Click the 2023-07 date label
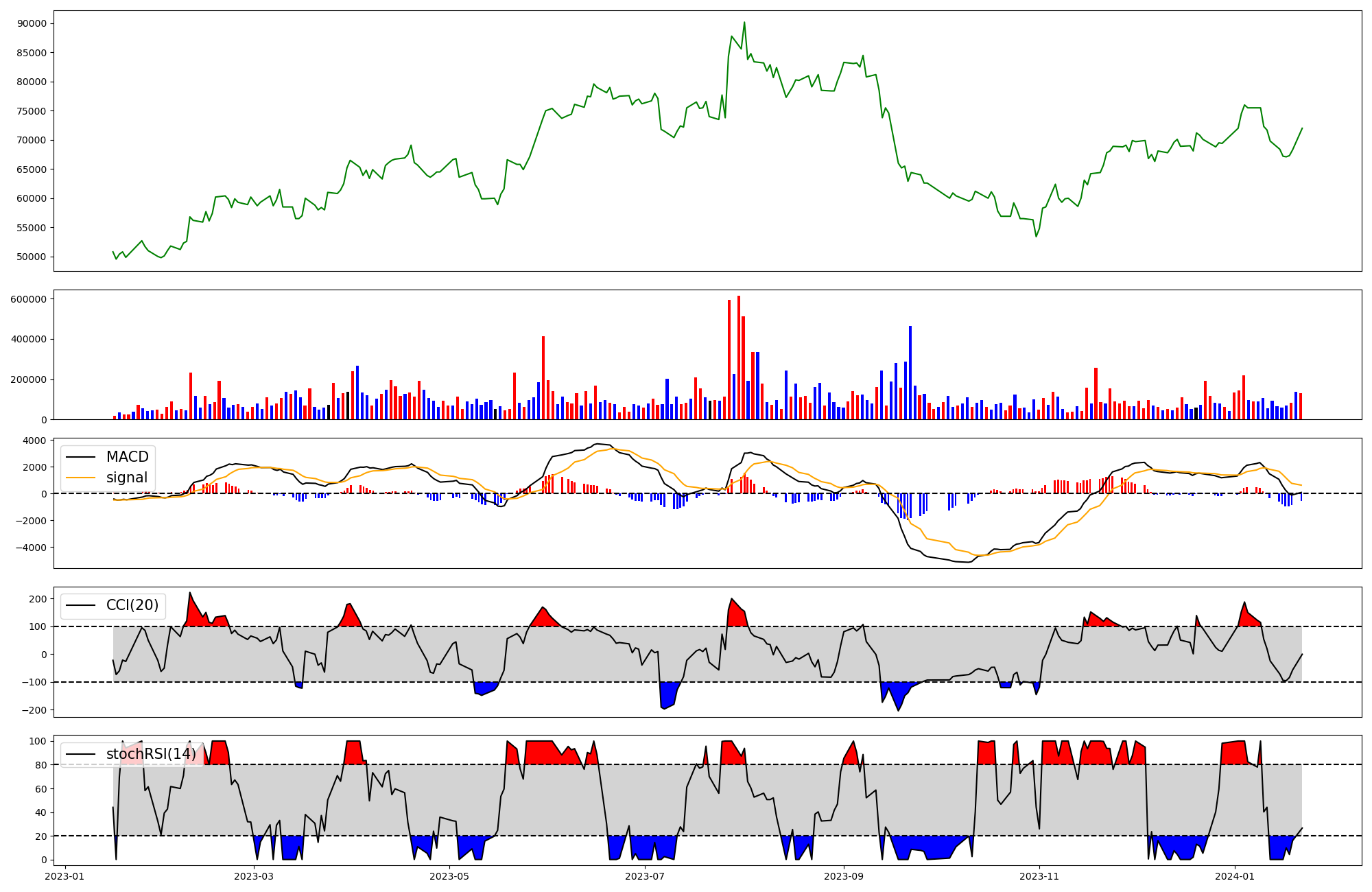This screenshot has width=1372, height=892. pyautogui.click(x=645, y=876)
